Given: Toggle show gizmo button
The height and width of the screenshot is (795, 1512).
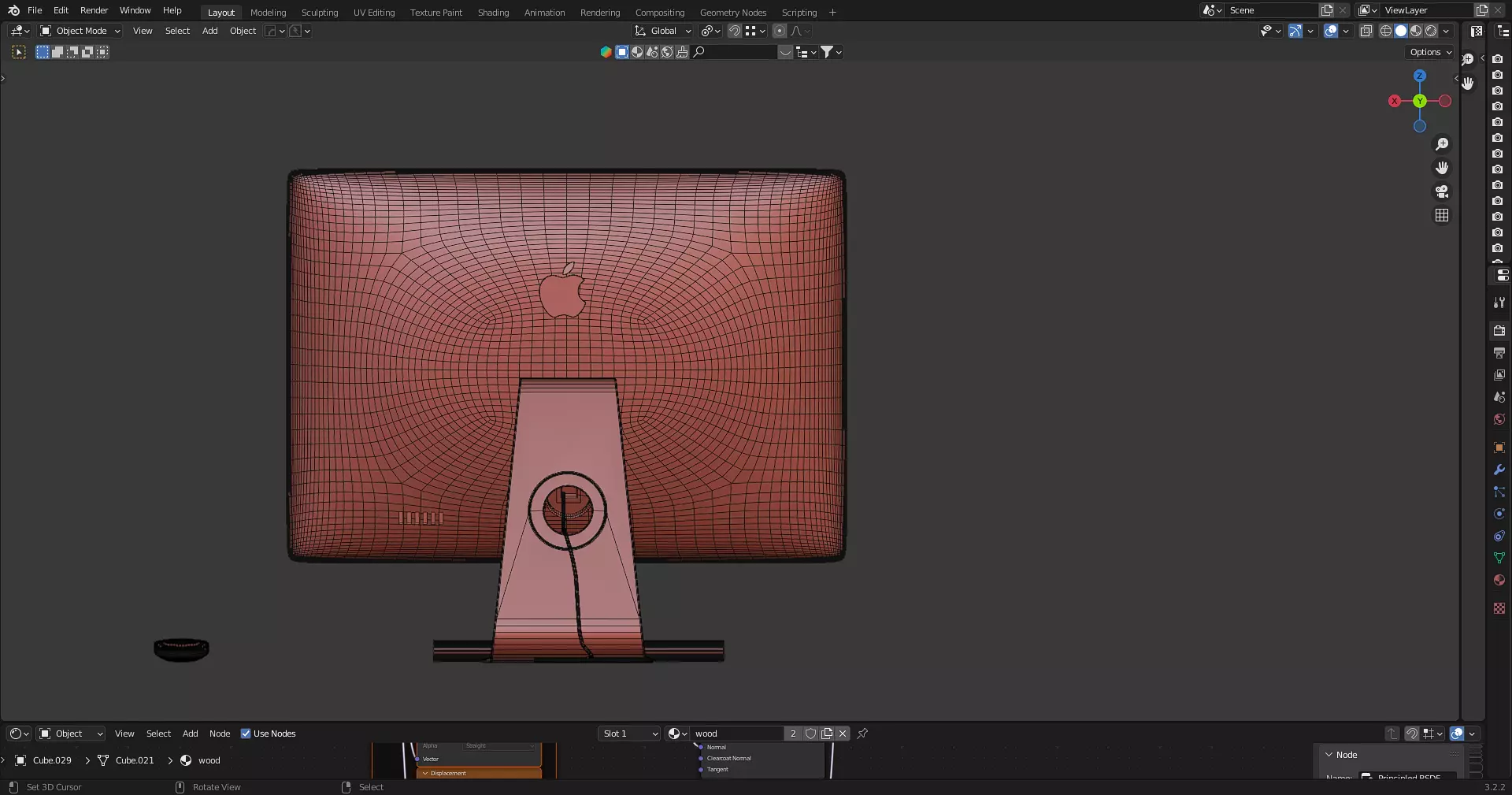Looking at the screenshot, I should point(1295,31).
